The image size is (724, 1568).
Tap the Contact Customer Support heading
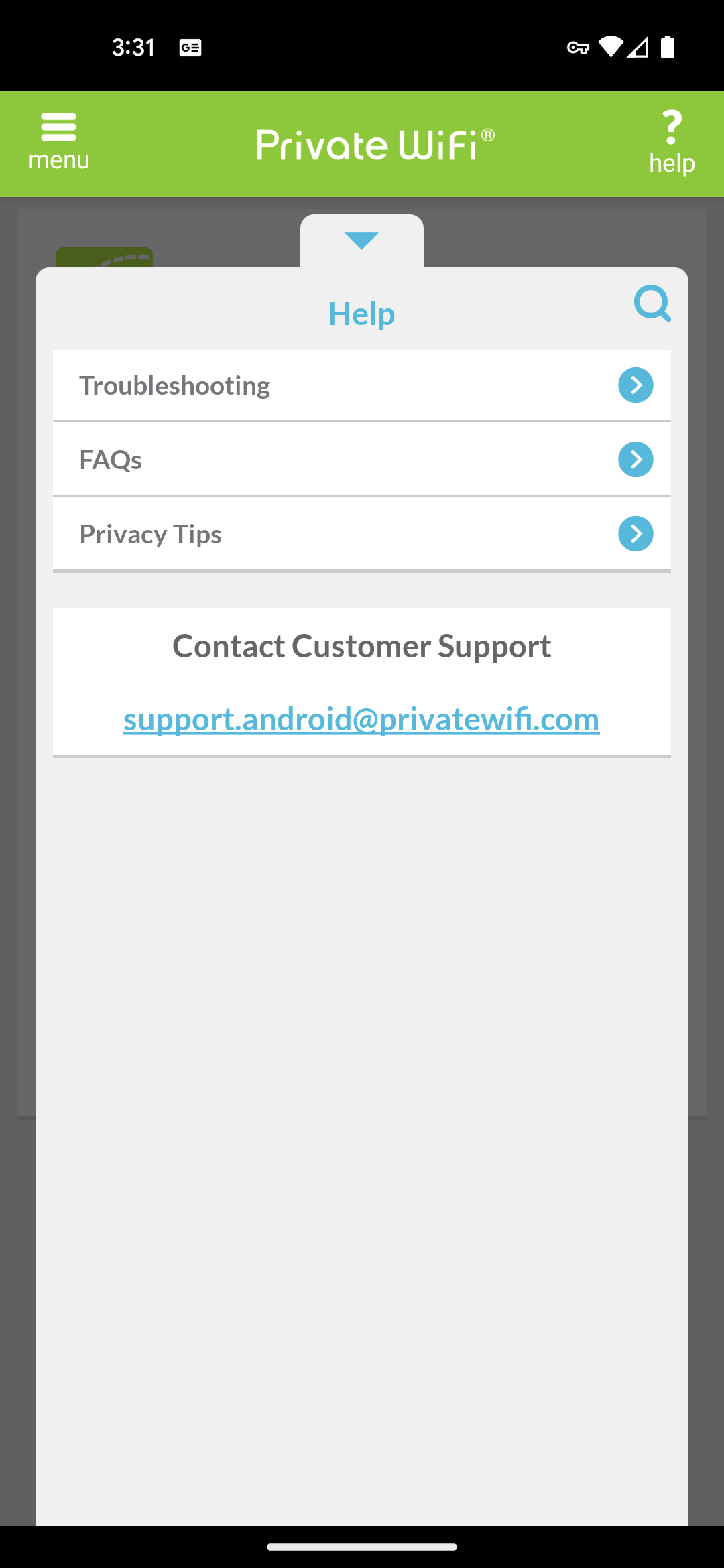pyautogui.click(x=361, y=646)
